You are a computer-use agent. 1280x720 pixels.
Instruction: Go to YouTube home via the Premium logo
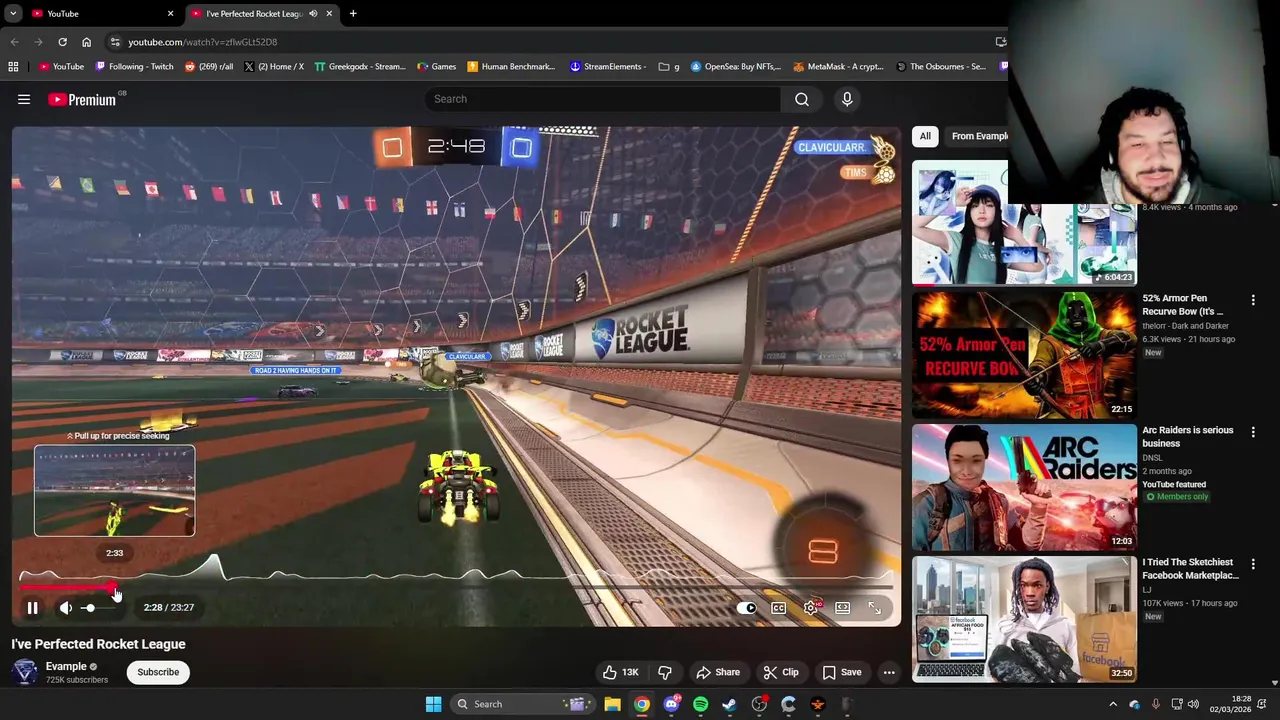(x=82, y=99)
